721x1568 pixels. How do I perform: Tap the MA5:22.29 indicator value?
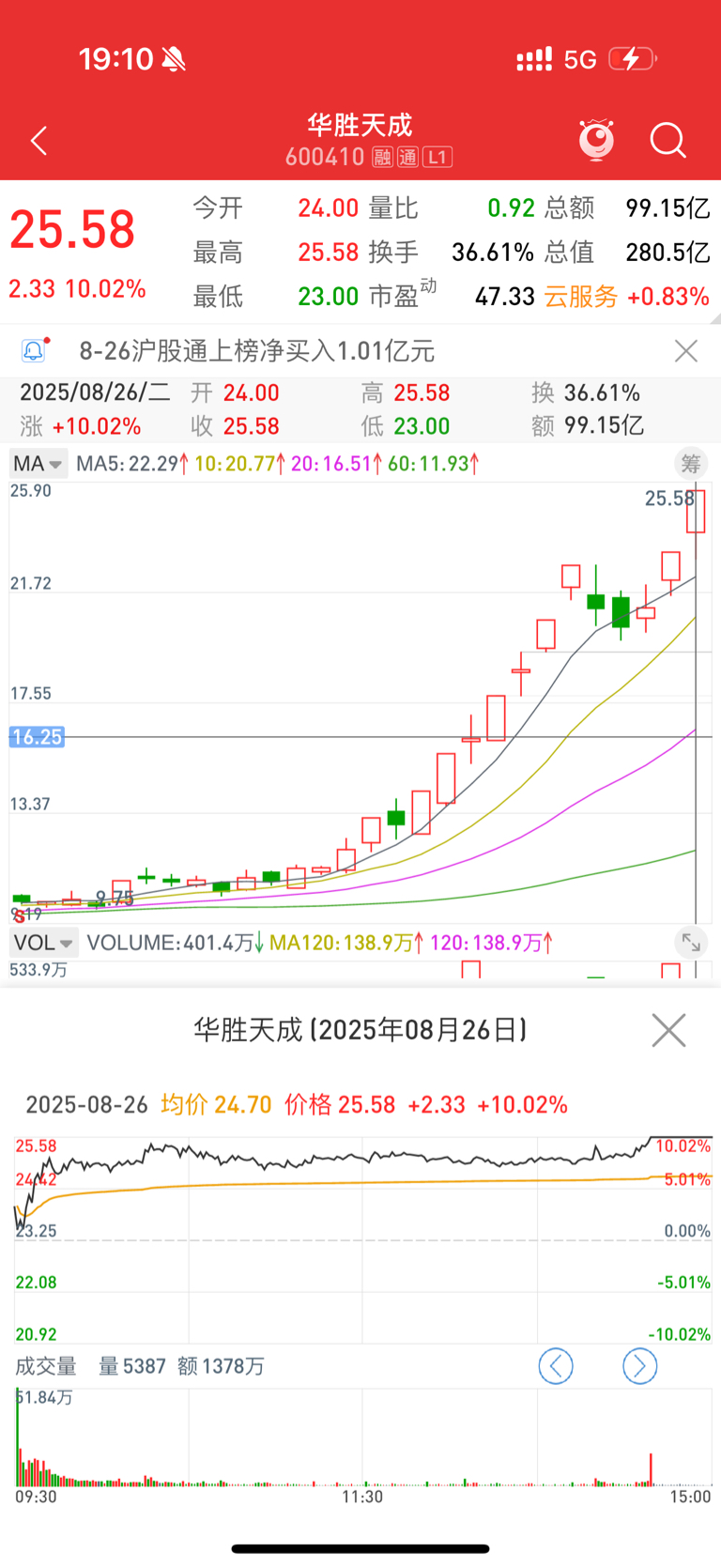[x=132, y=463]
